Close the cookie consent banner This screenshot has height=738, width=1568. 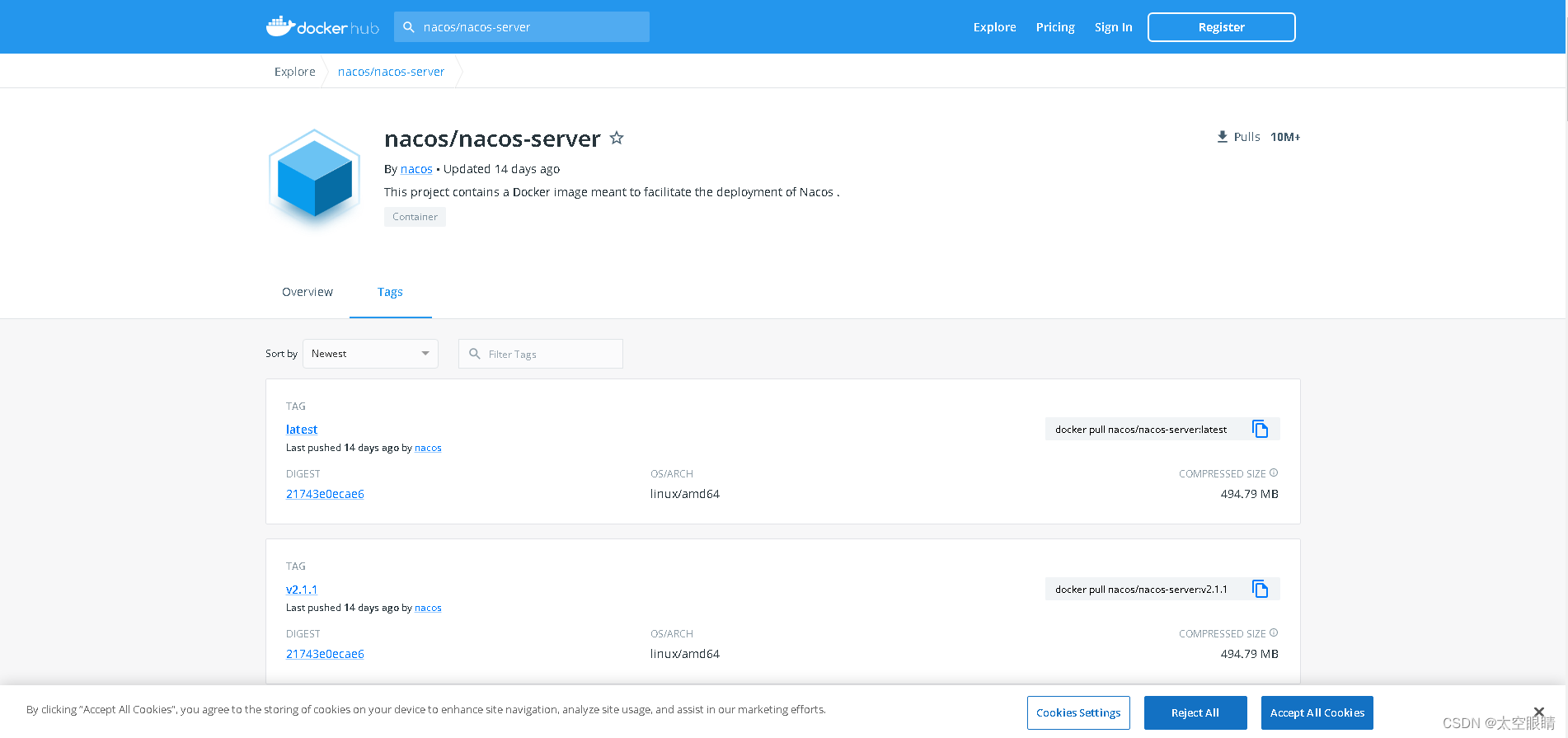pos(1538,712)
